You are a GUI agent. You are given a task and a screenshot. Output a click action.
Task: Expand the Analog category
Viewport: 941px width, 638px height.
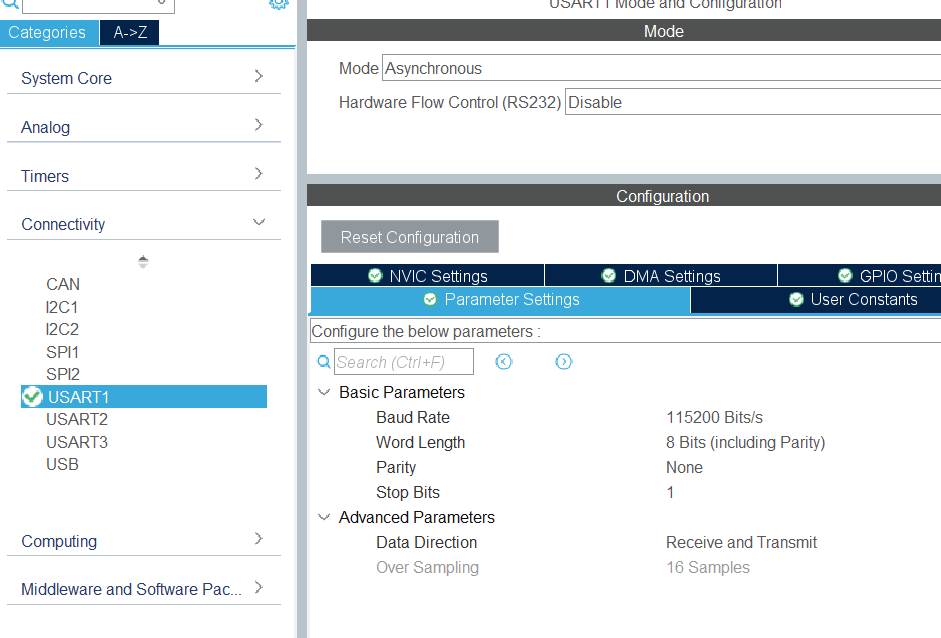pos(258,126)
